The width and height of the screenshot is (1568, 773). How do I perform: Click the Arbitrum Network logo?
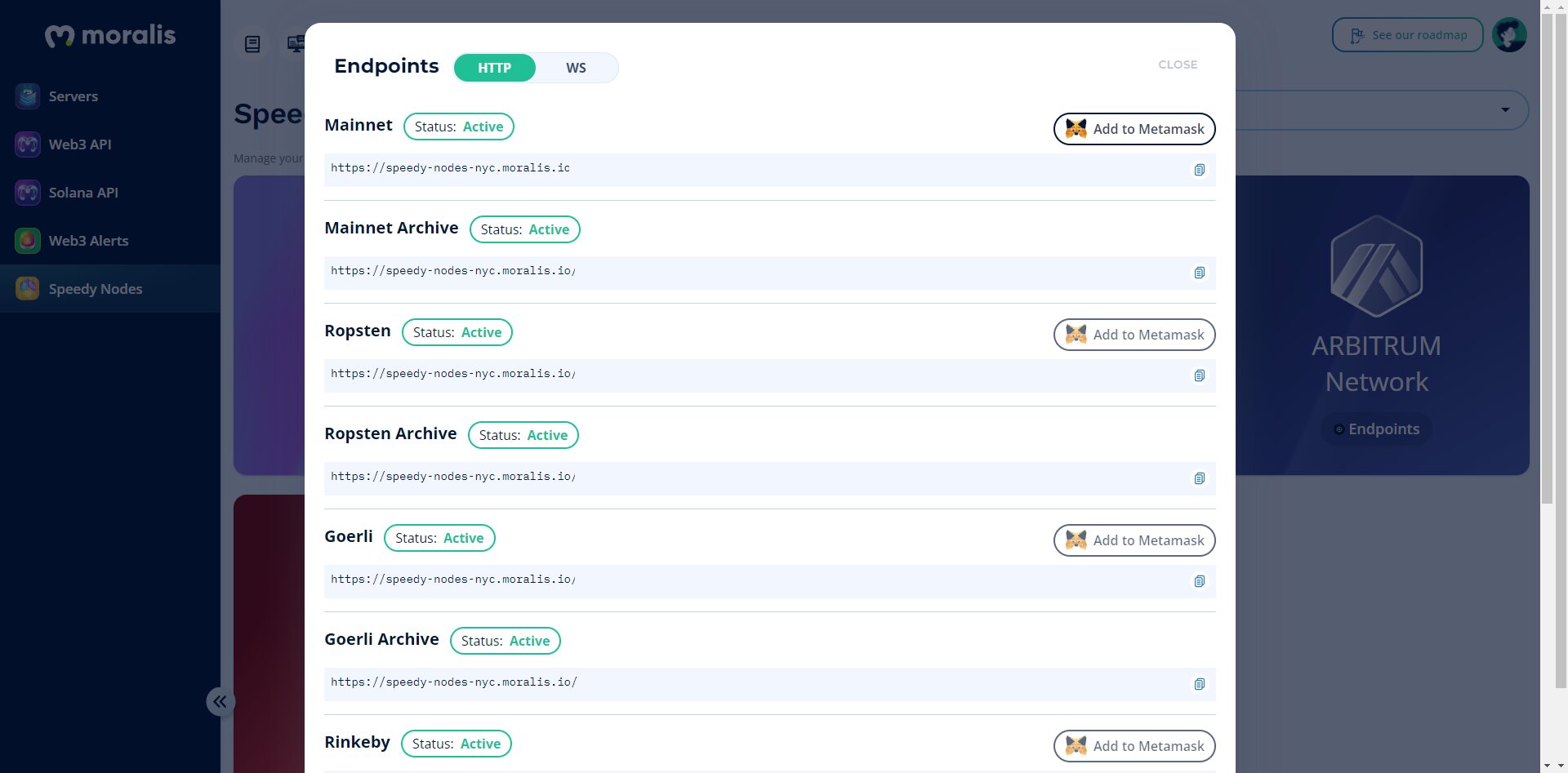1377,266
